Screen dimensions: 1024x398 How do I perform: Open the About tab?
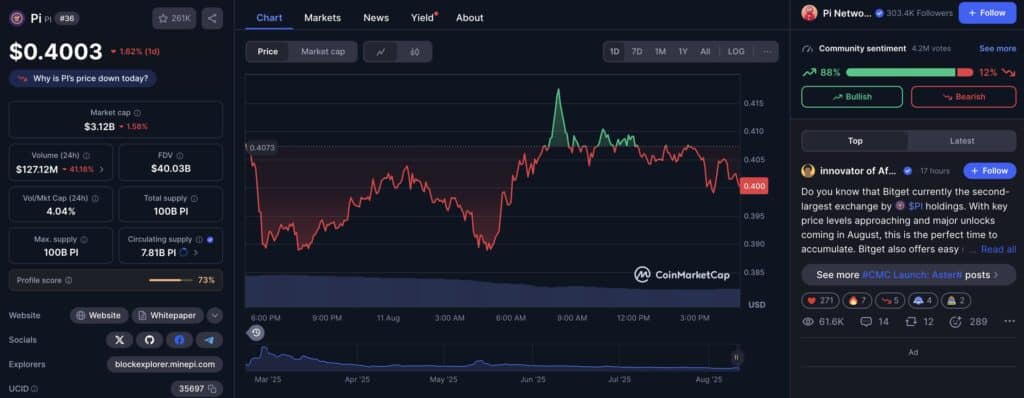click(x=470, y=18)
